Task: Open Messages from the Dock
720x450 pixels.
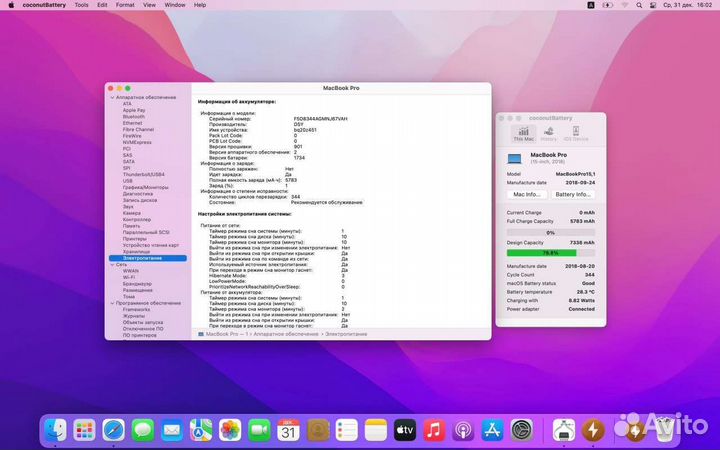Action: point(143,430)
